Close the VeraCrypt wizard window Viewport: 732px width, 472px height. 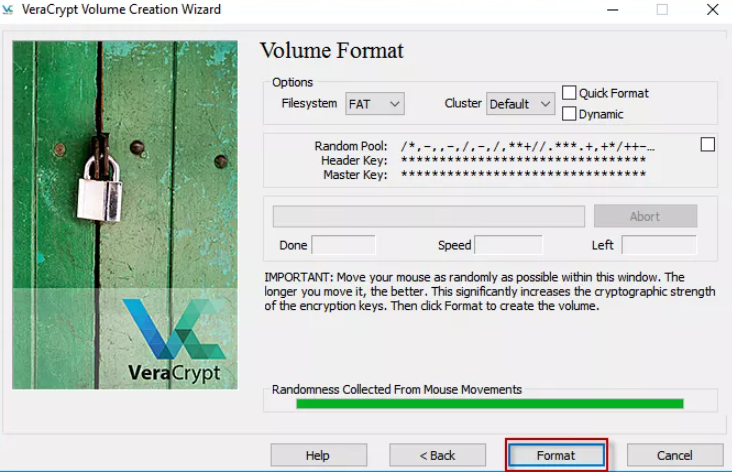pyautogui.click(x=712, y=9)
